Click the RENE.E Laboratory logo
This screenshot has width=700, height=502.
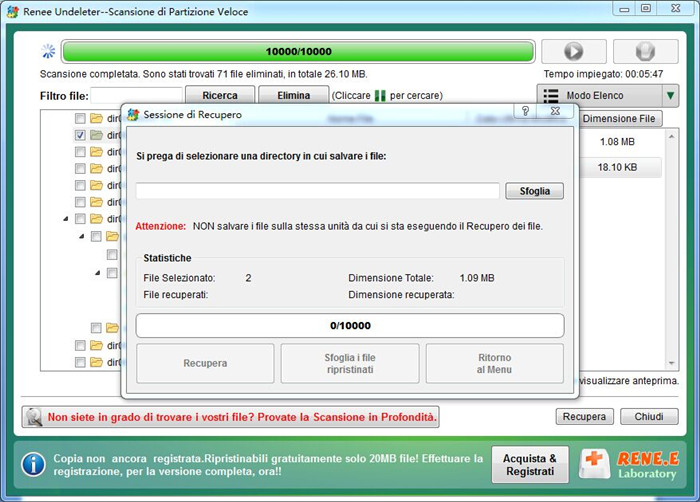(629, 464)
